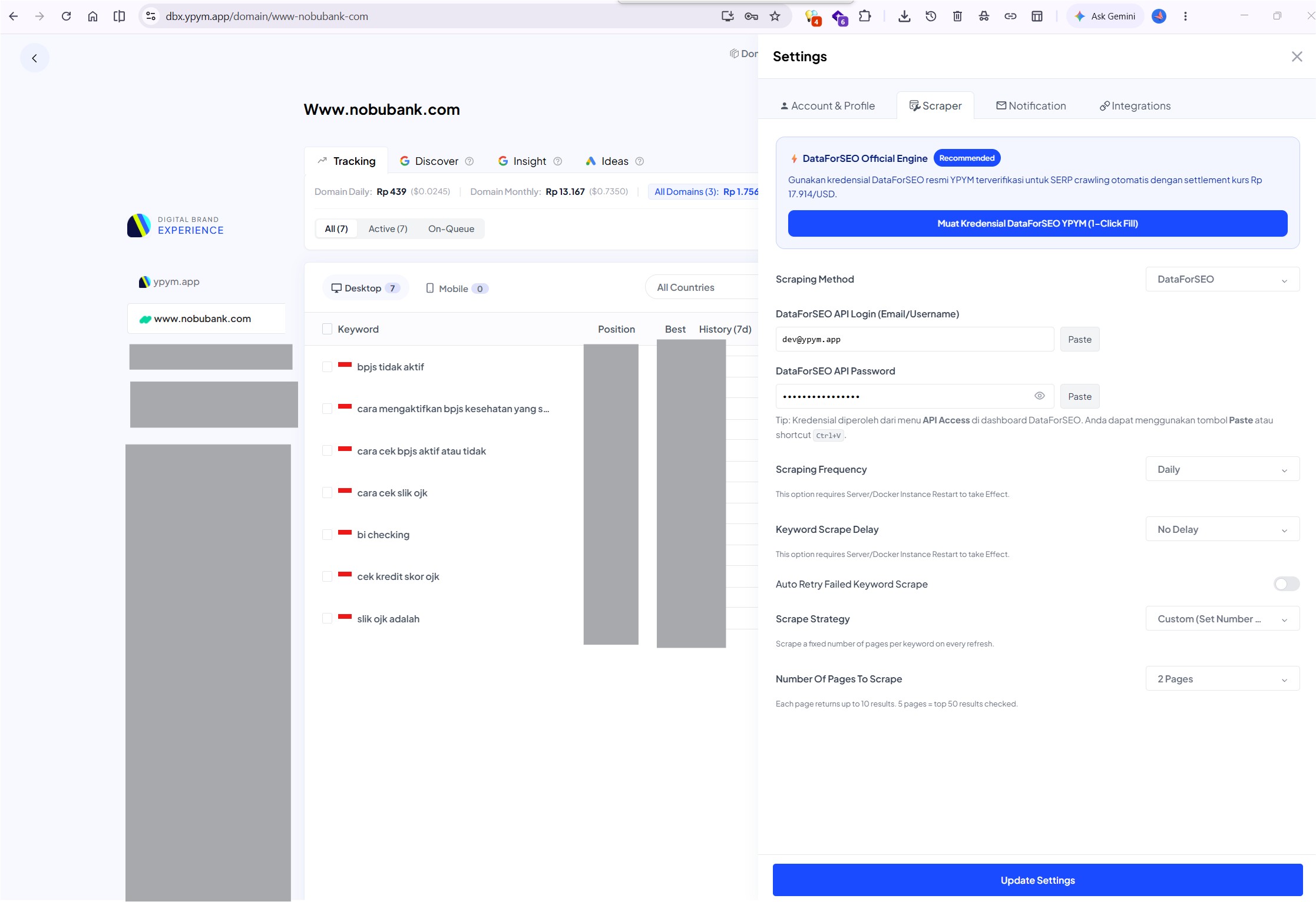
Task: Switch to the Notification tab
Action: [1031, 106]
